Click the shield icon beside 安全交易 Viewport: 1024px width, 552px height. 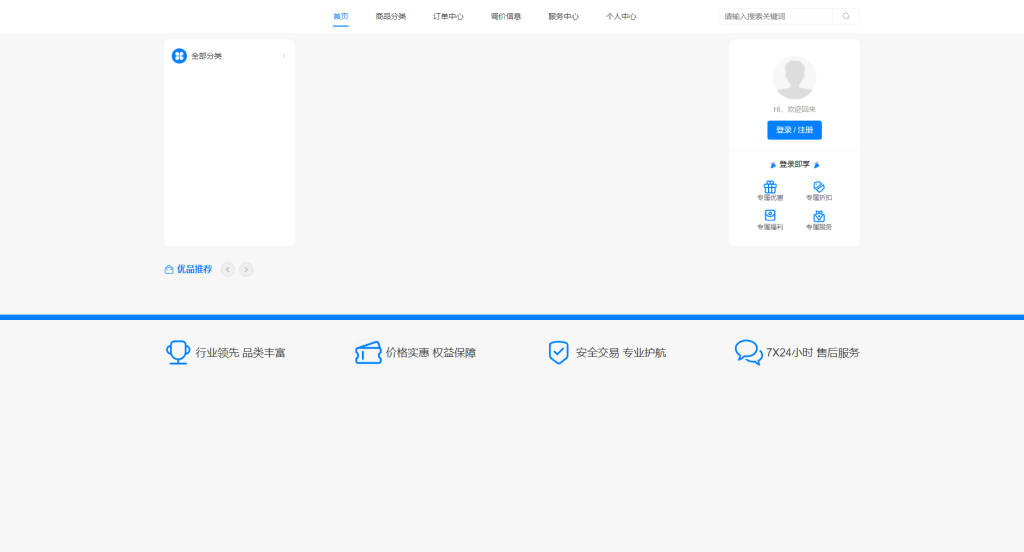coord(558,352)
